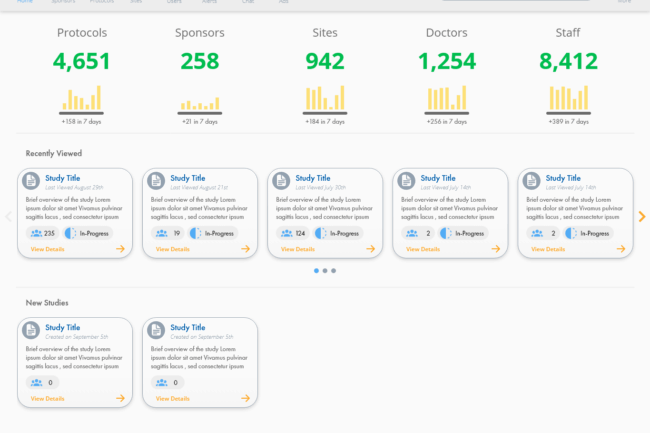Click document icon on study viewed August 21st
The height and width of the screenshot is (433, 650).
pos(157,181)
